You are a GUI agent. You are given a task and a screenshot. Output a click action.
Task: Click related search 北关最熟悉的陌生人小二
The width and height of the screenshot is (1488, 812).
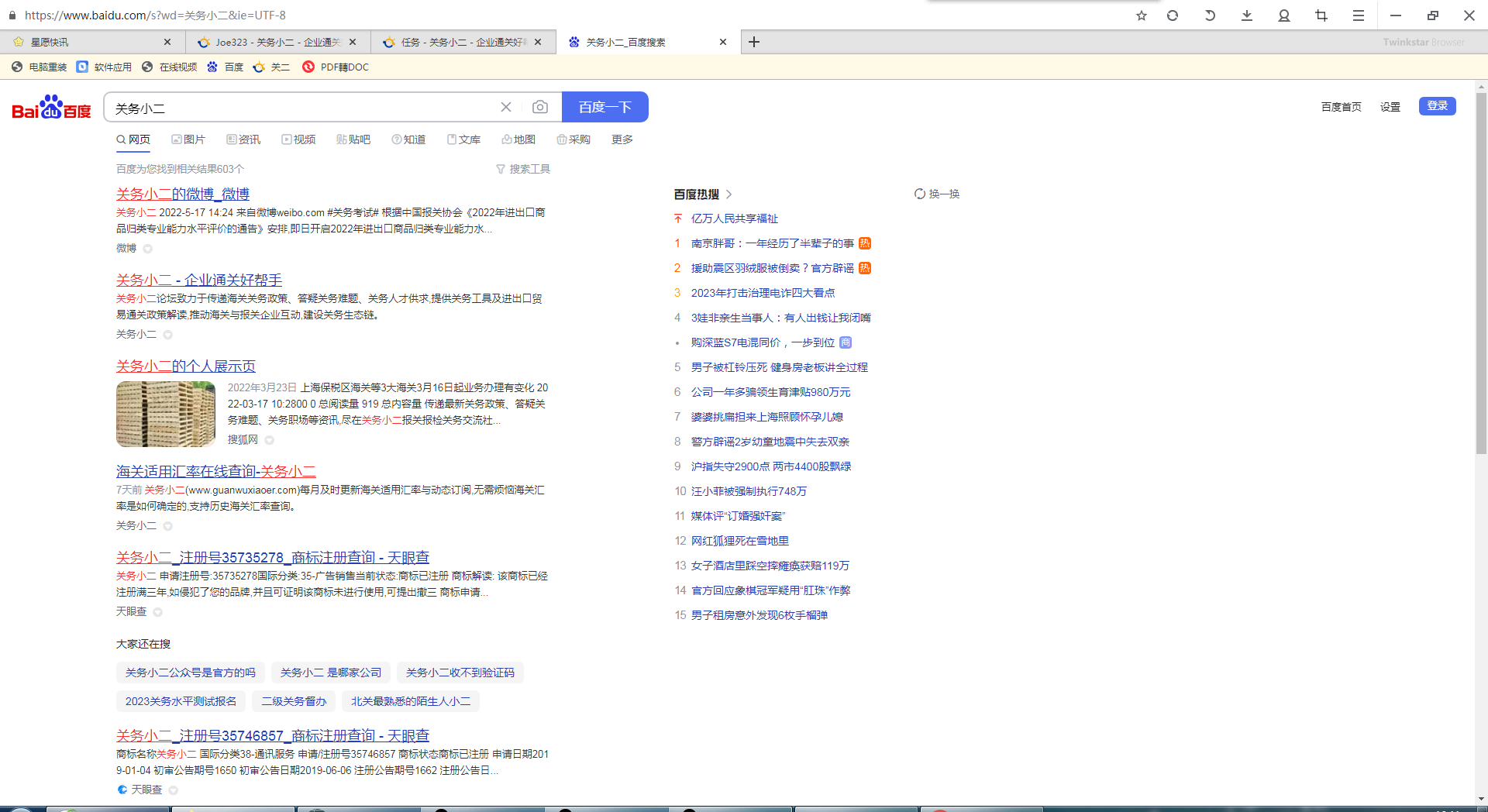[x=411, y=701]
